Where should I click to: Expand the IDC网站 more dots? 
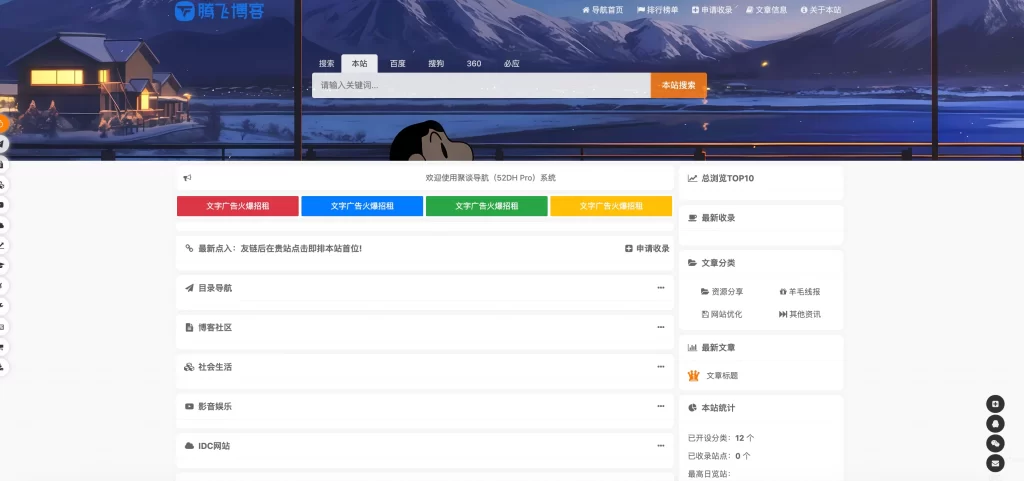click(x=661, y=446)
